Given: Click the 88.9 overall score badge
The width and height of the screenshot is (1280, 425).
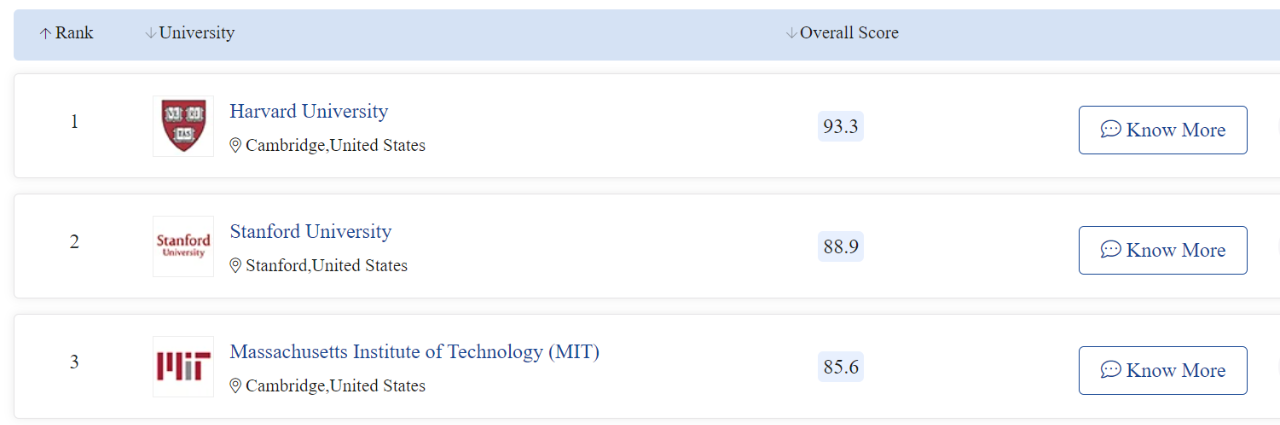Looking at the screenshot, I should coord(841,246).
